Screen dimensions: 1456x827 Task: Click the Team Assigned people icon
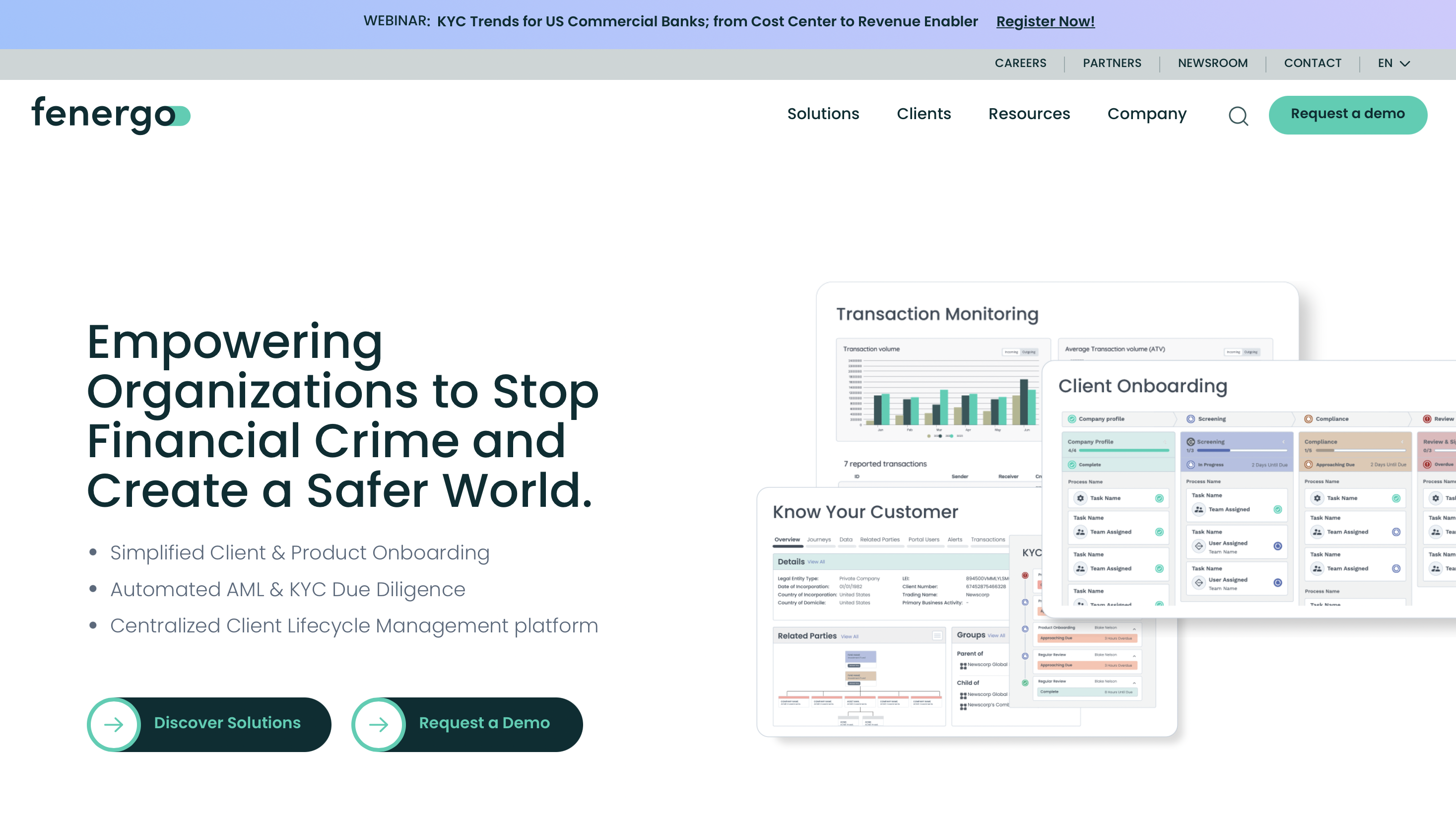pos(1080,532)
